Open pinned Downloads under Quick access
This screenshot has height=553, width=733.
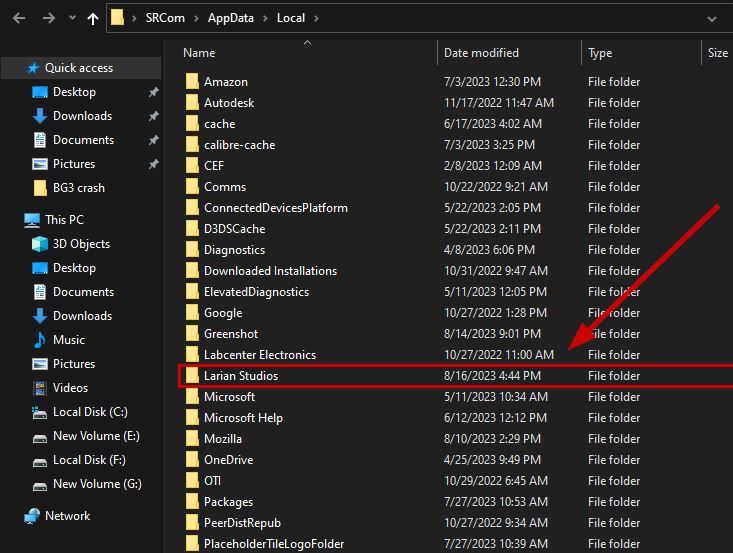tap(82, 116)
